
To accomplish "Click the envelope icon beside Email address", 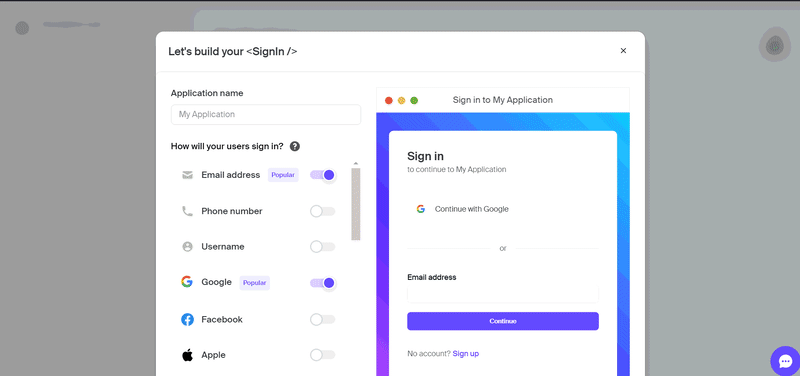I will point(187,175).
